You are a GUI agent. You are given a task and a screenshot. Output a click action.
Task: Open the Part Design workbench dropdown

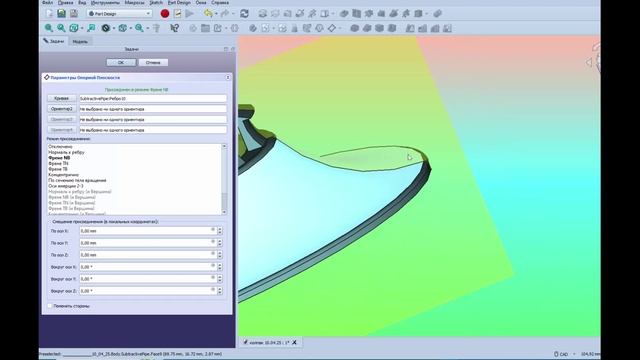(x=119, y=13)
